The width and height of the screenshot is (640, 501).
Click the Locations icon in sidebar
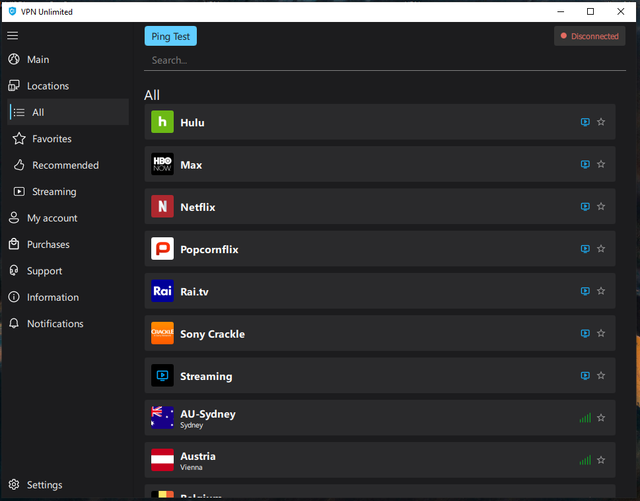(x=14, y=86)
